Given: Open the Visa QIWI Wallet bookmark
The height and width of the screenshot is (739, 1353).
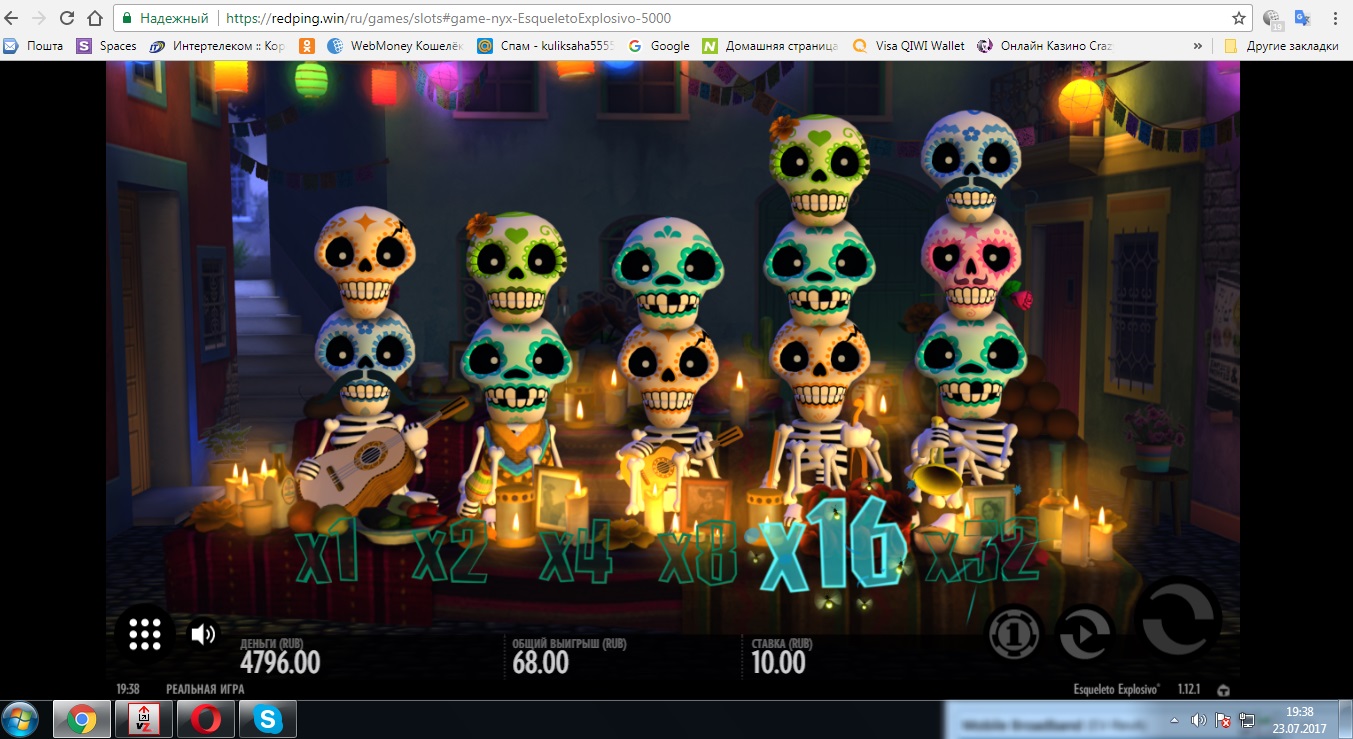Looking at the screenshot, I should click(909, 46).
